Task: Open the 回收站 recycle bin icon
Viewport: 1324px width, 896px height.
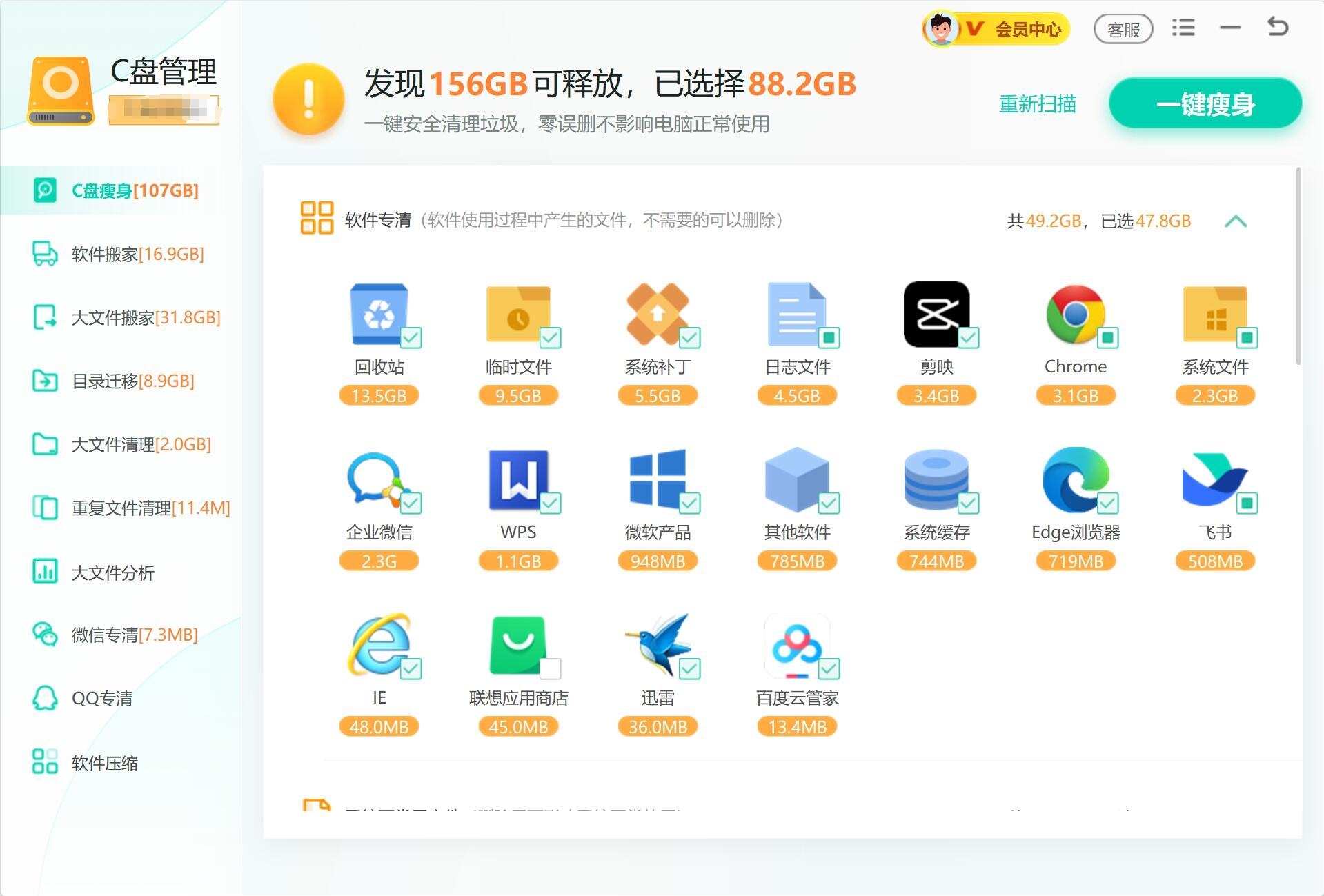Action: point(379,314)
